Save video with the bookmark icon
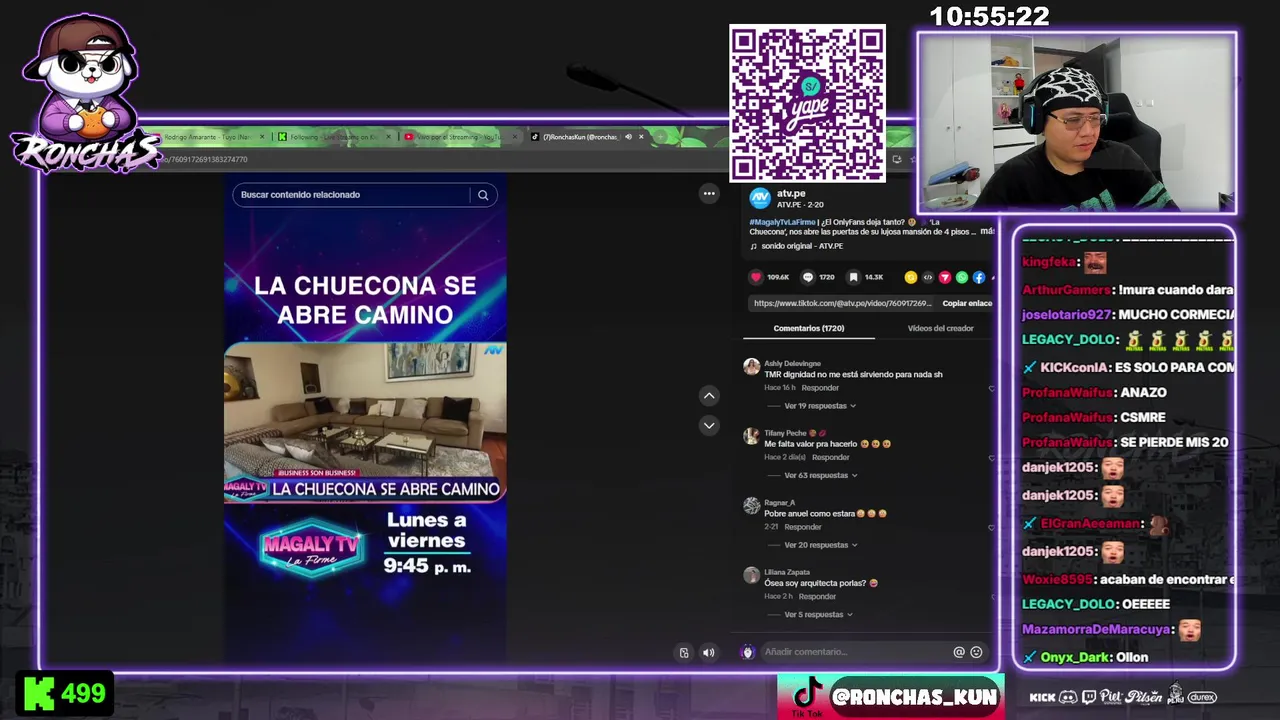1280x720 pixels. tap(853, 277)
